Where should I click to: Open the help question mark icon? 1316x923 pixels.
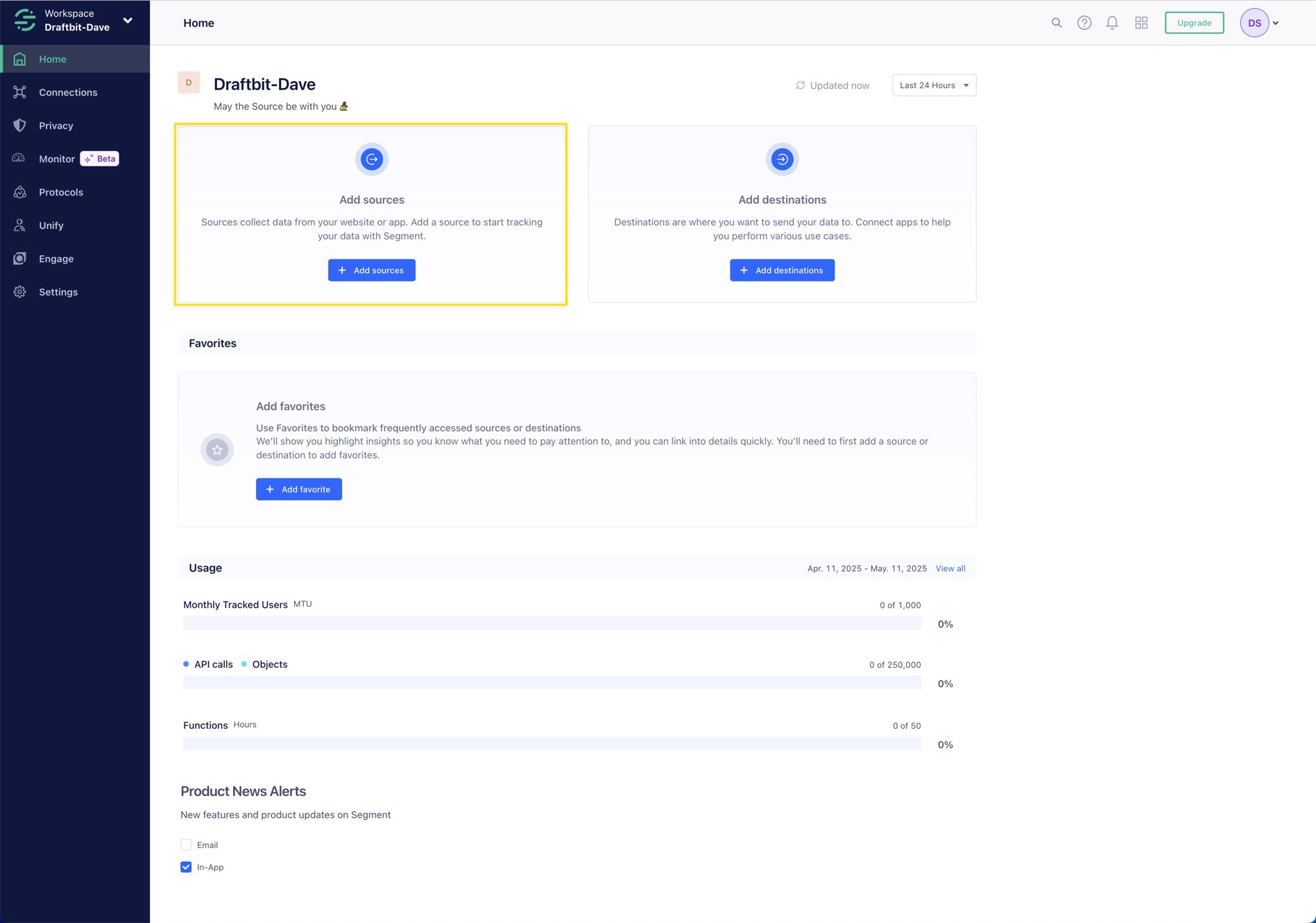(x=1084, y=23)
